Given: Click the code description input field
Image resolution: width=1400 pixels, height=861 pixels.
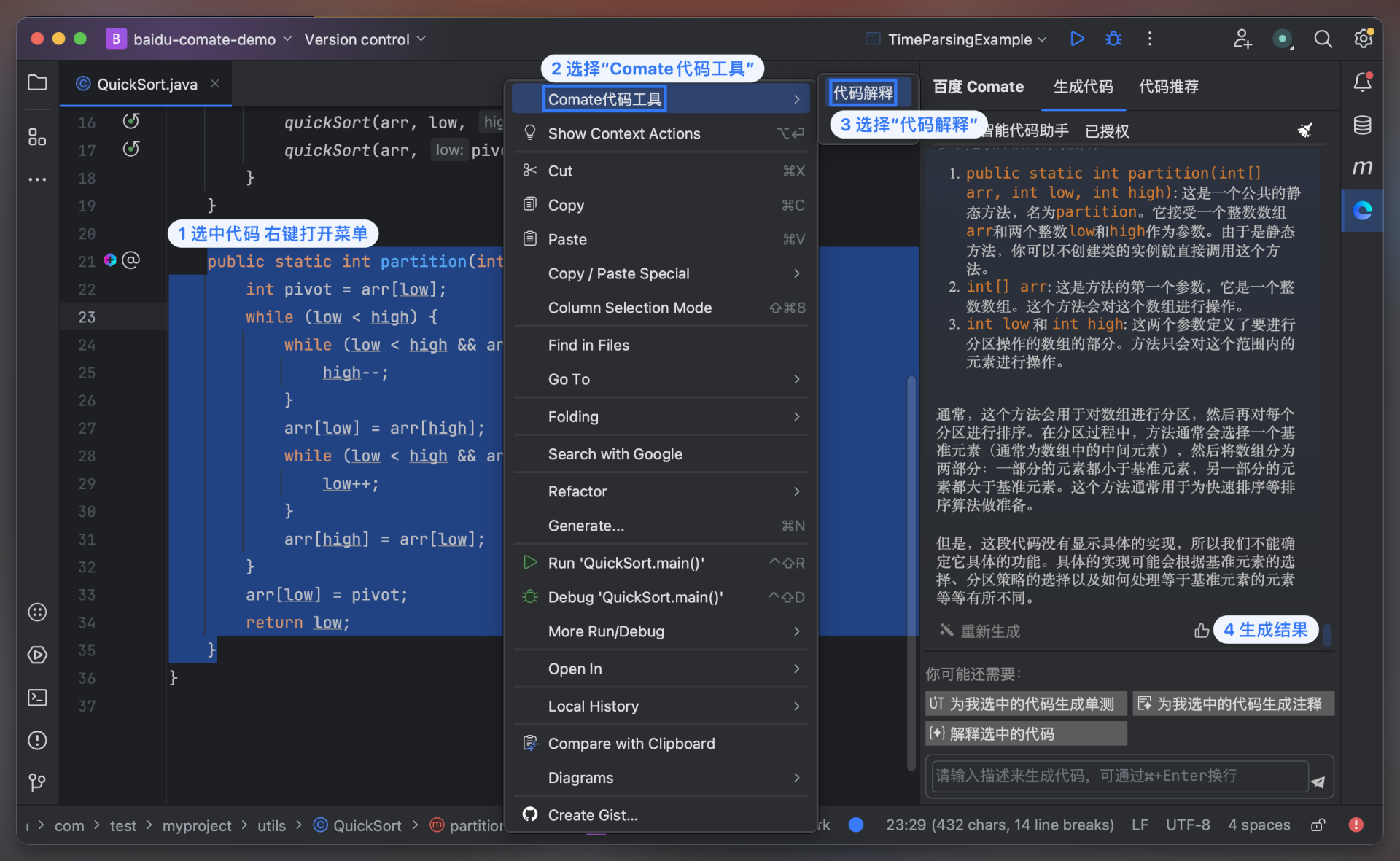Looking at the screenshot, I should (x=1119, y=776).
